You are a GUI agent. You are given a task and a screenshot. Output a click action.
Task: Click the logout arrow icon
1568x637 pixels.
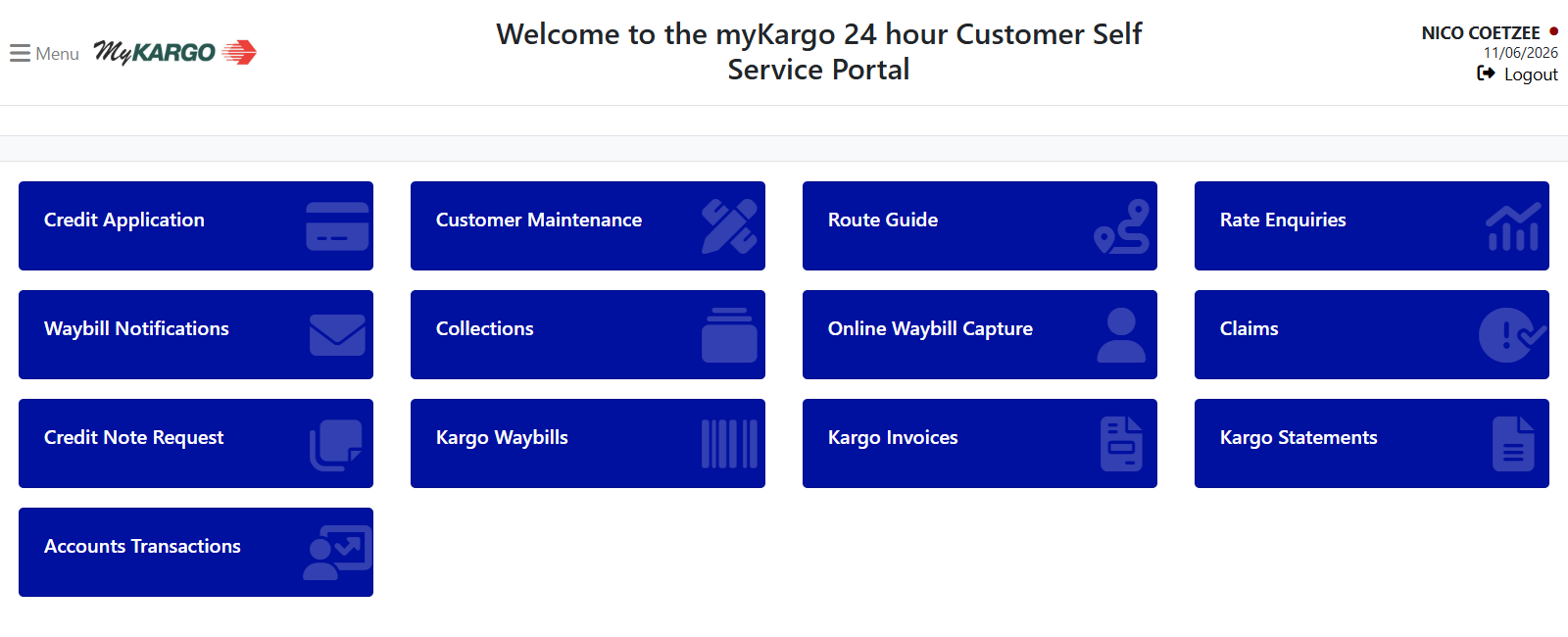point(1486,73)
